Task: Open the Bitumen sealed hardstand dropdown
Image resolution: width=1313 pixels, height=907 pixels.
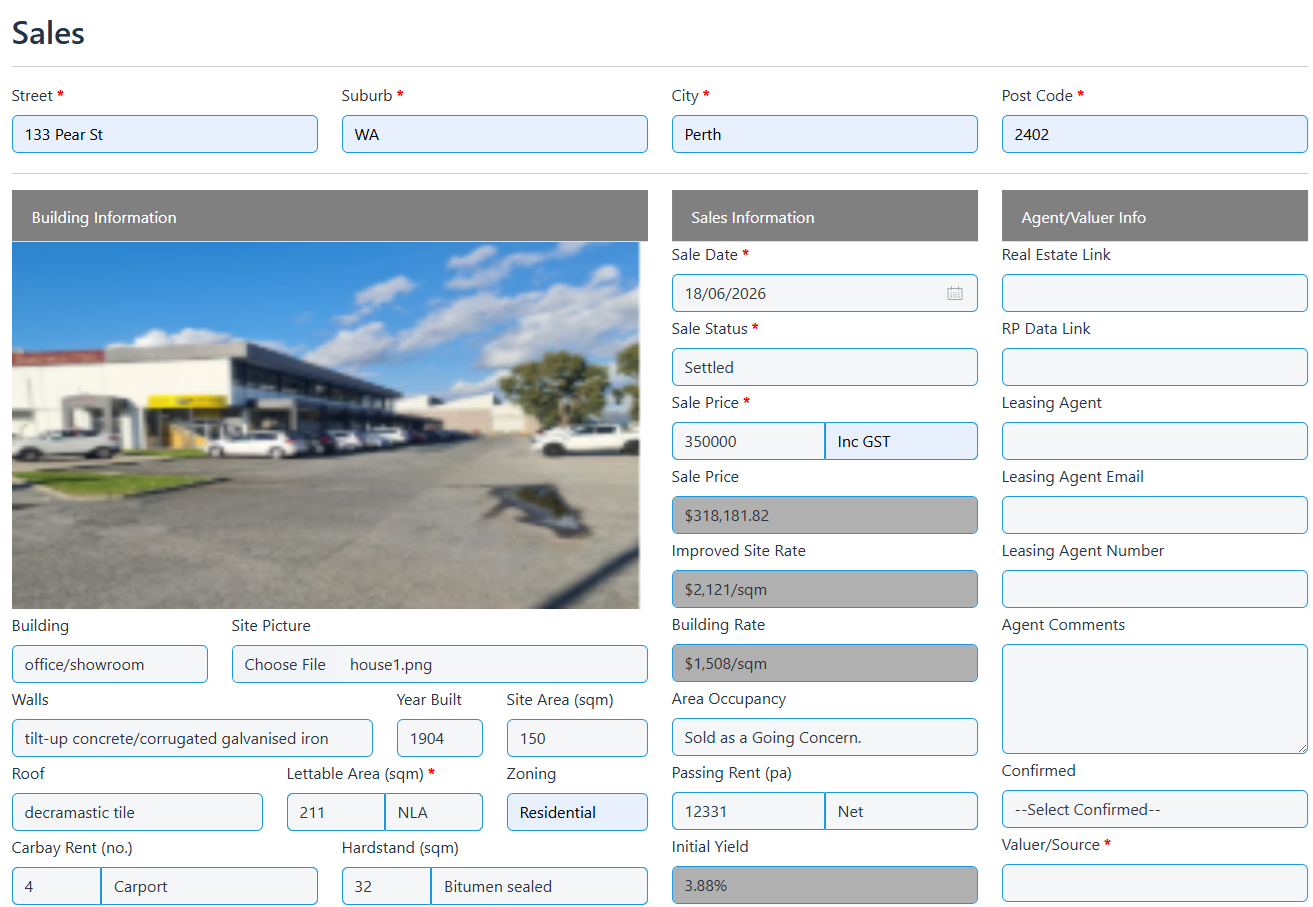Action: 539,886
